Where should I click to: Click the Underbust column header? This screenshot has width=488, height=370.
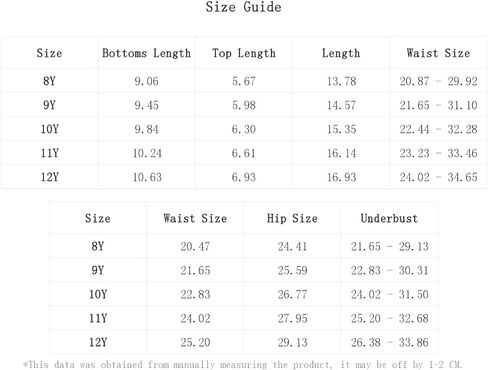pyautogui.click(x=389, y=218)
